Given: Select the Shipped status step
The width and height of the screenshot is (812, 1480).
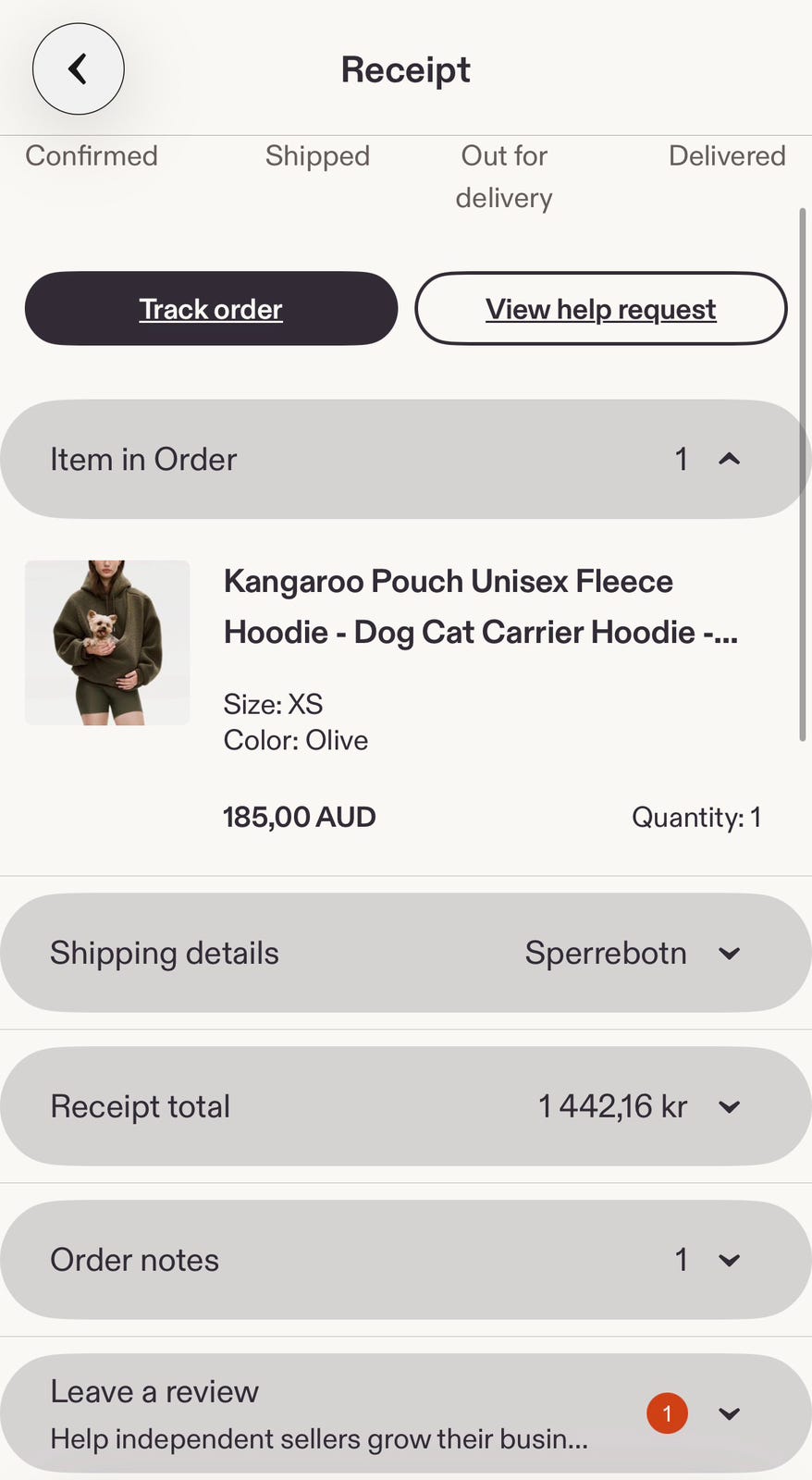Looking at the screenshot, I should (317, 155).
